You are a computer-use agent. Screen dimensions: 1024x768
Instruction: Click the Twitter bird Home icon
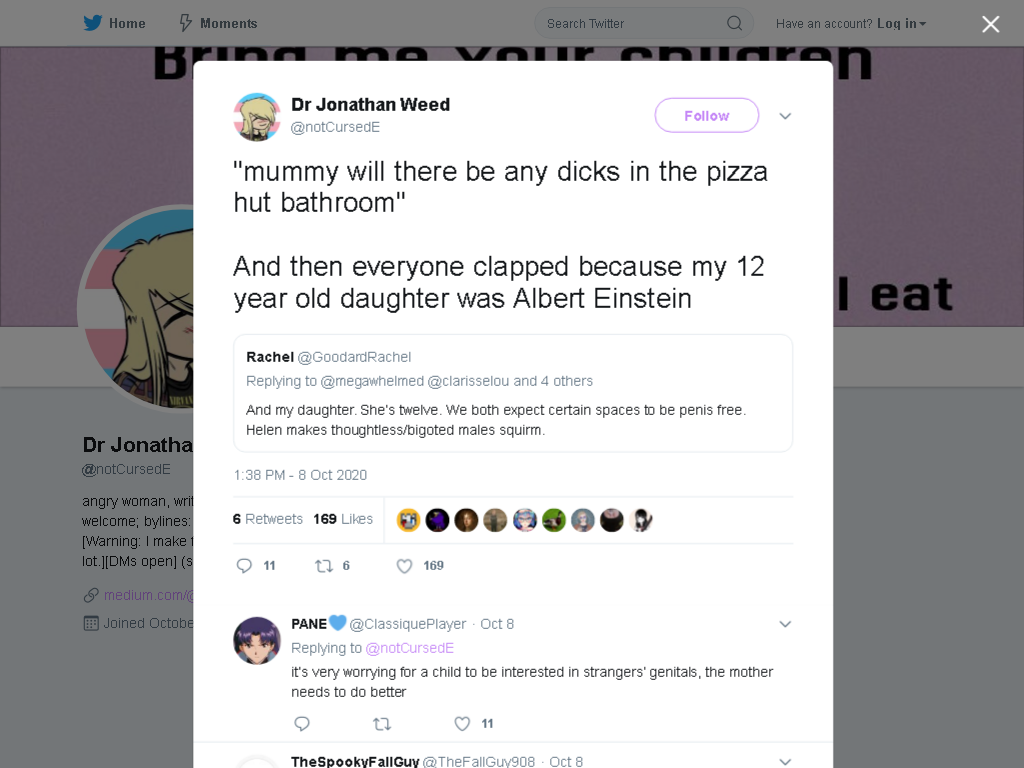click(x=93, y=24)
